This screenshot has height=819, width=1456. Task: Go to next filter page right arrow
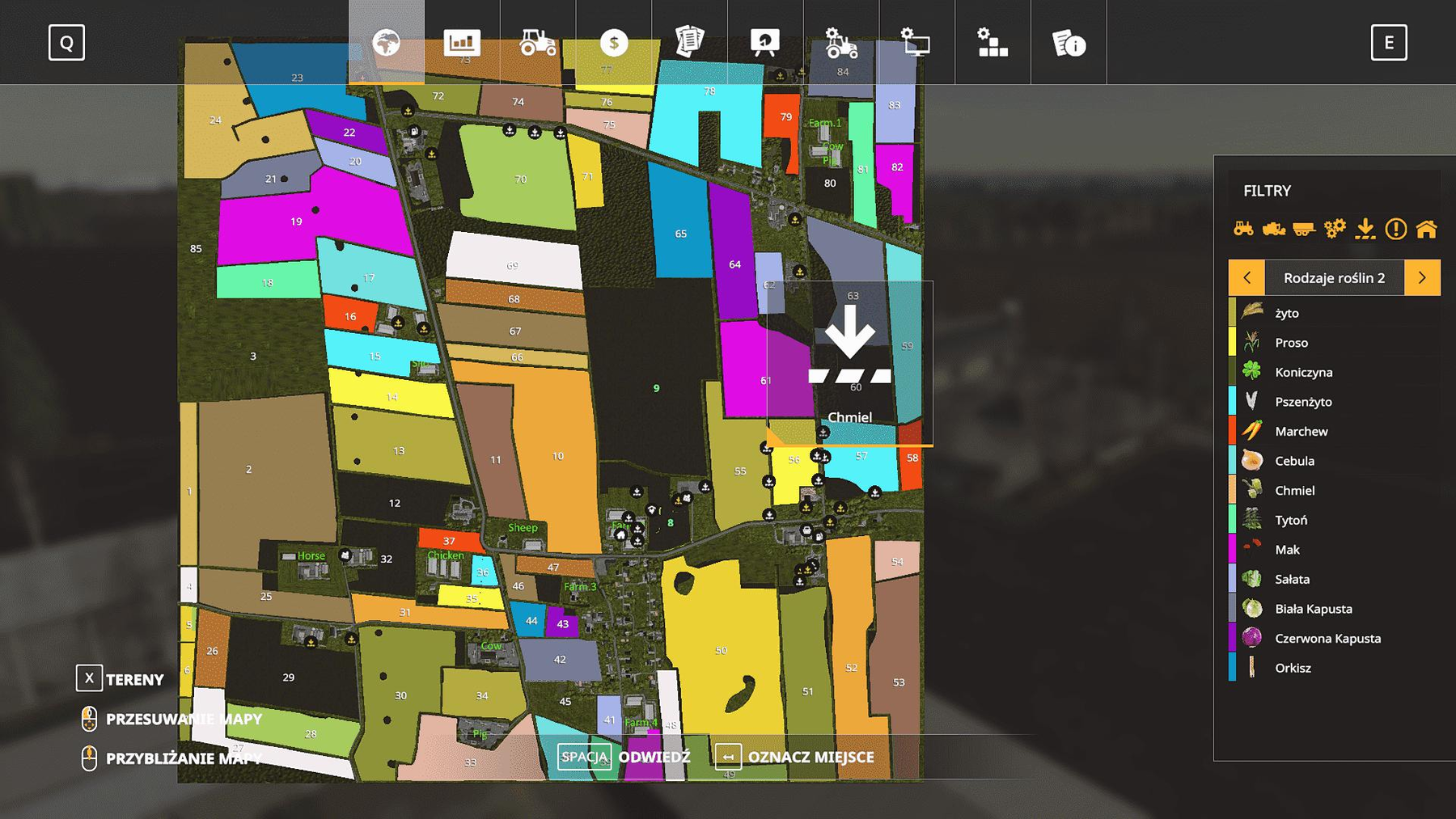point(1422,277)
